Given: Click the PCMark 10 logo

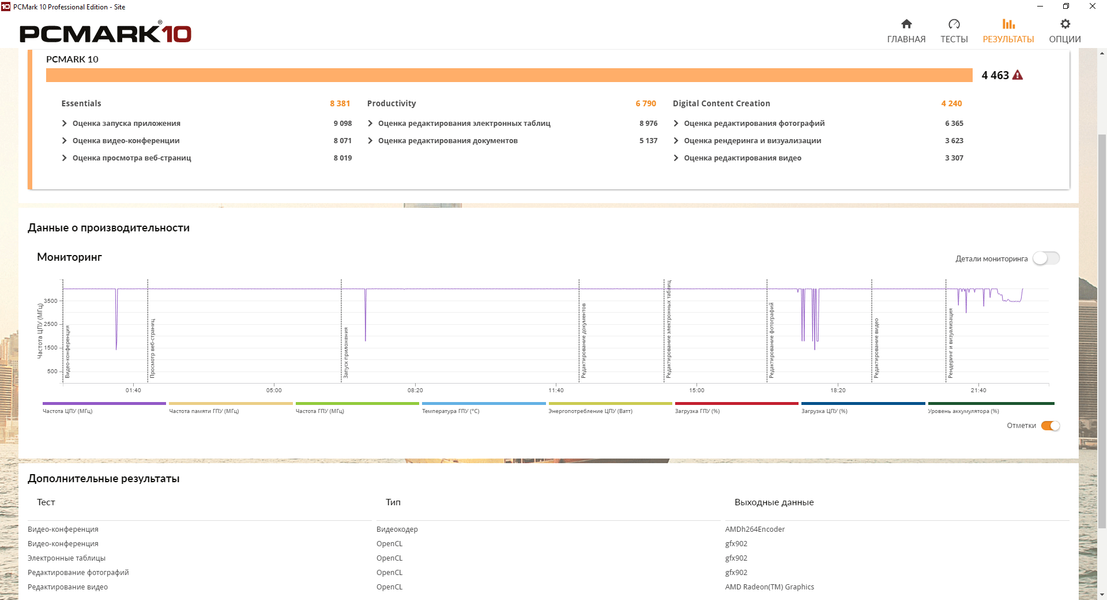Looking at the screenshot, I should [105, 33].
